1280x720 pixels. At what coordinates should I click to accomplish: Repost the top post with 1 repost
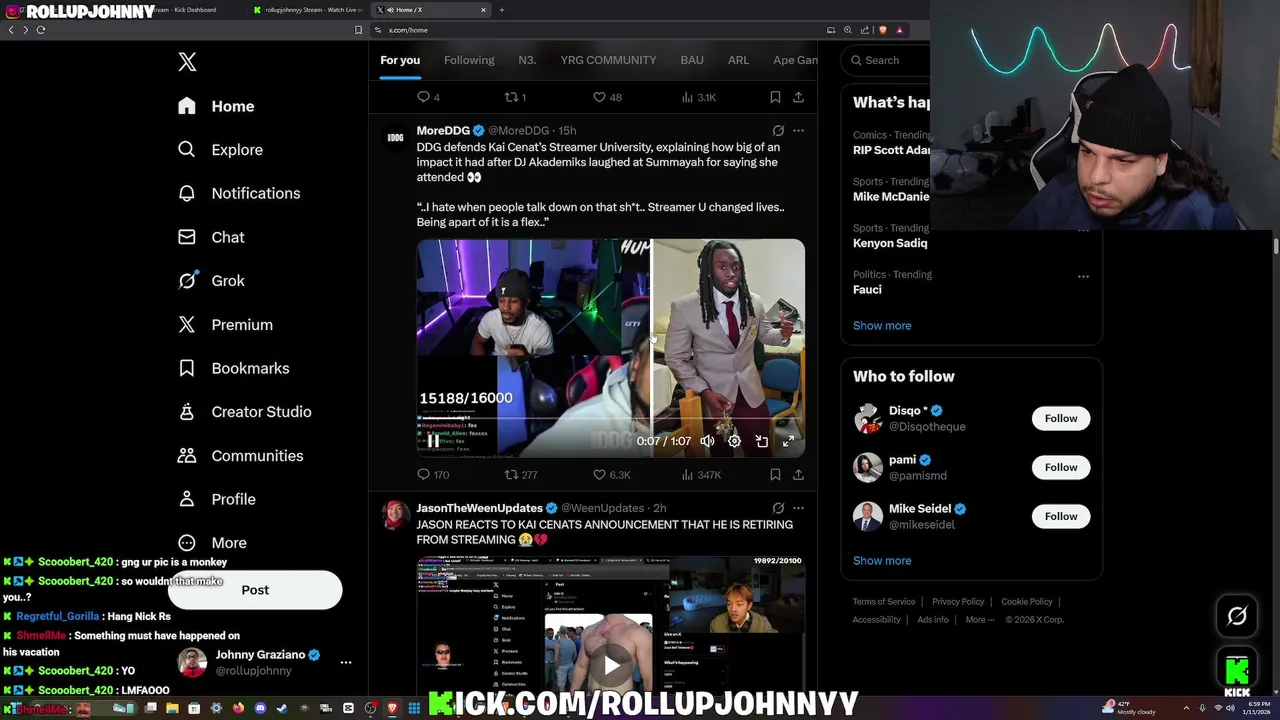coord(515,97)
